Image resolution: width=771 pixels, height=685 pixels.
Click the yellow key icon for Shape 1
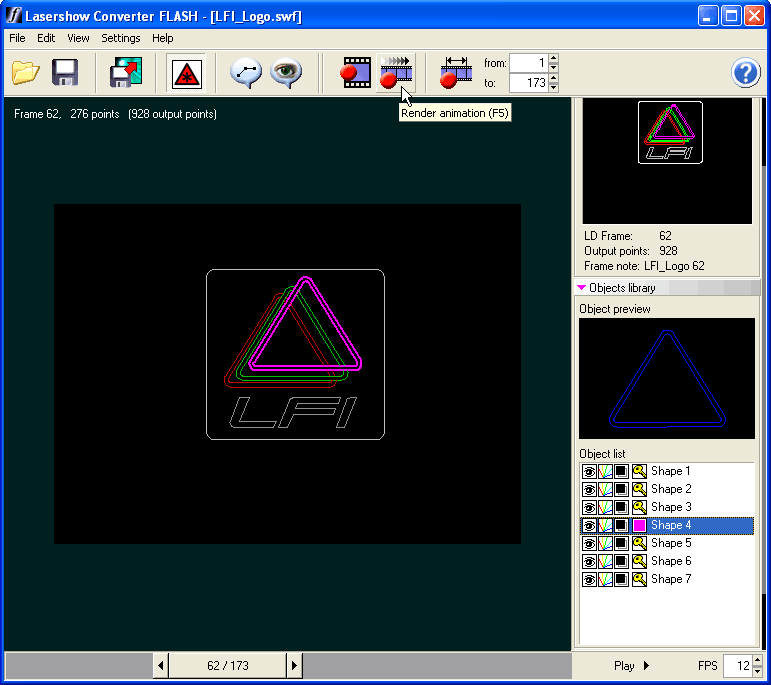(x=639, y=471)
